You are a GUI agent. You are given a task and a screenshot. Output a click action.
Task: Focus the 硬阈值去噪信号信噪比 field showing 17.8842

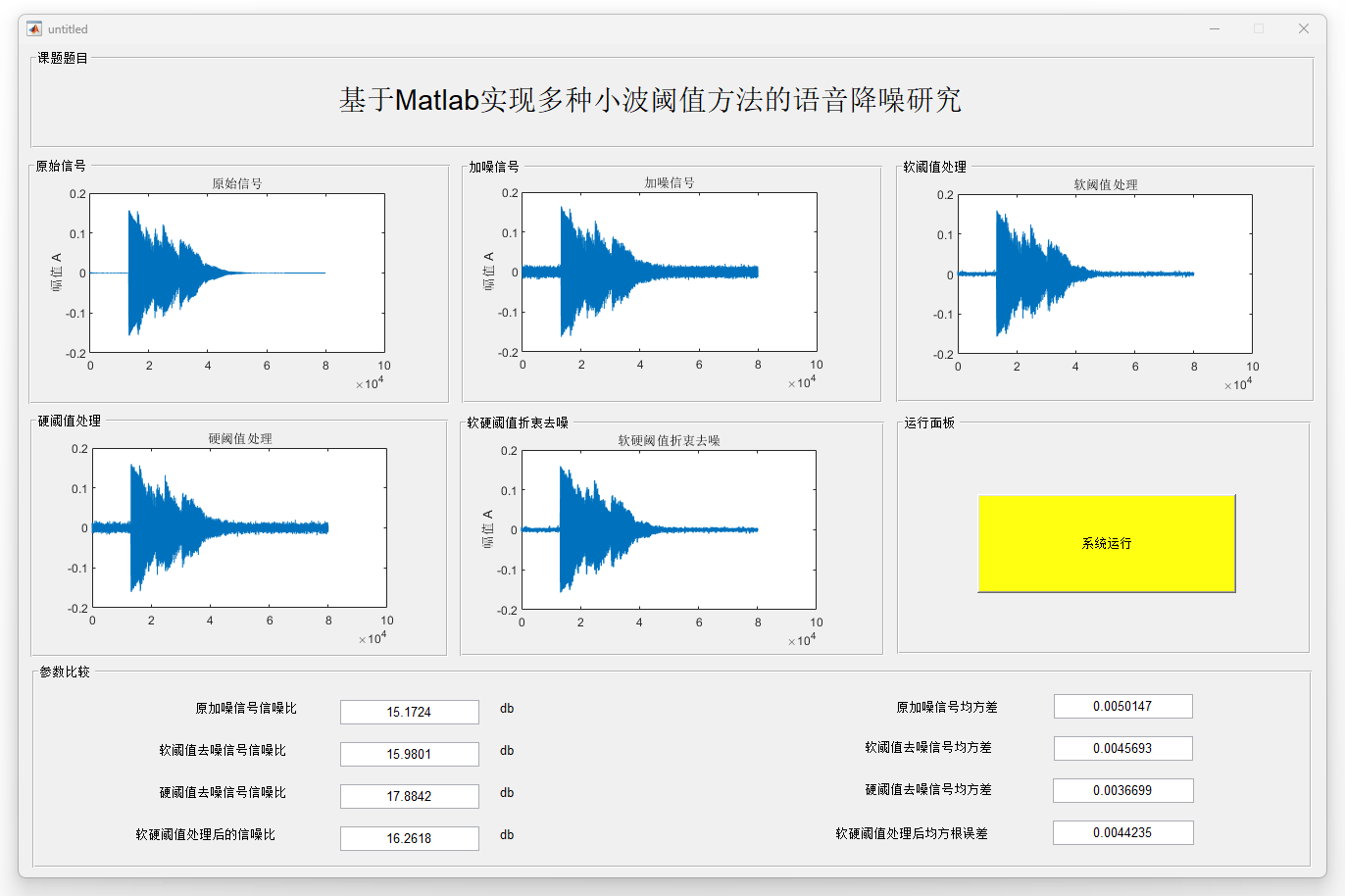410,796
